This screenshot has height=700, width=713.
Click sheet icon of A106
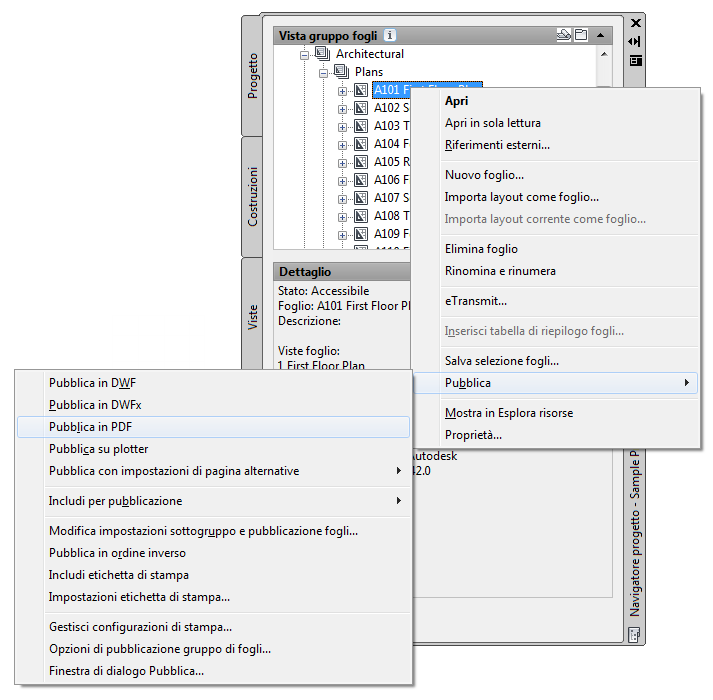tap(361, 180)
